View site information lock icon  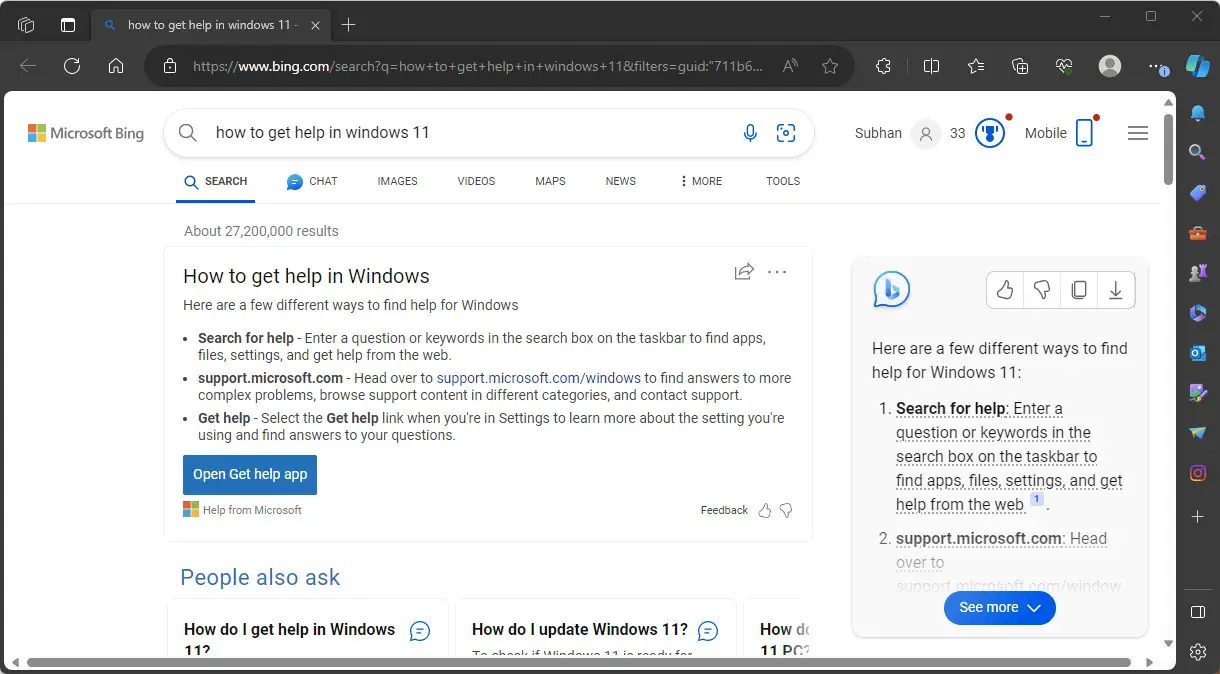click(x=170, y=66)
